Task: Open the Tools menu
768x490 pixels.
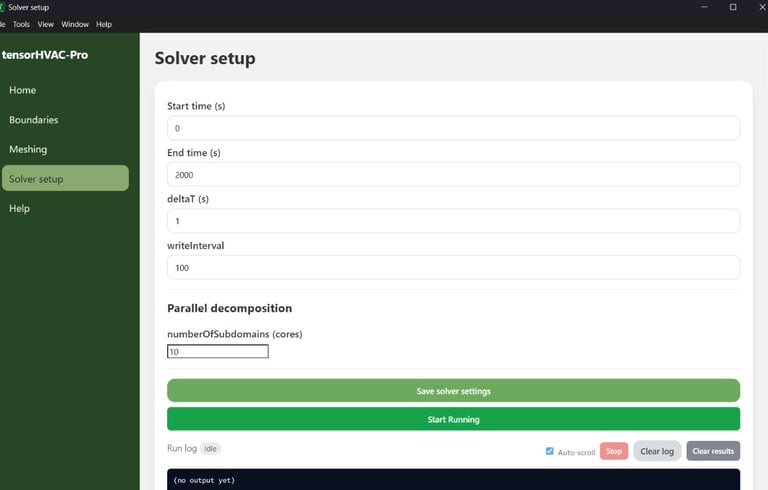Action: tap(21, 24)
